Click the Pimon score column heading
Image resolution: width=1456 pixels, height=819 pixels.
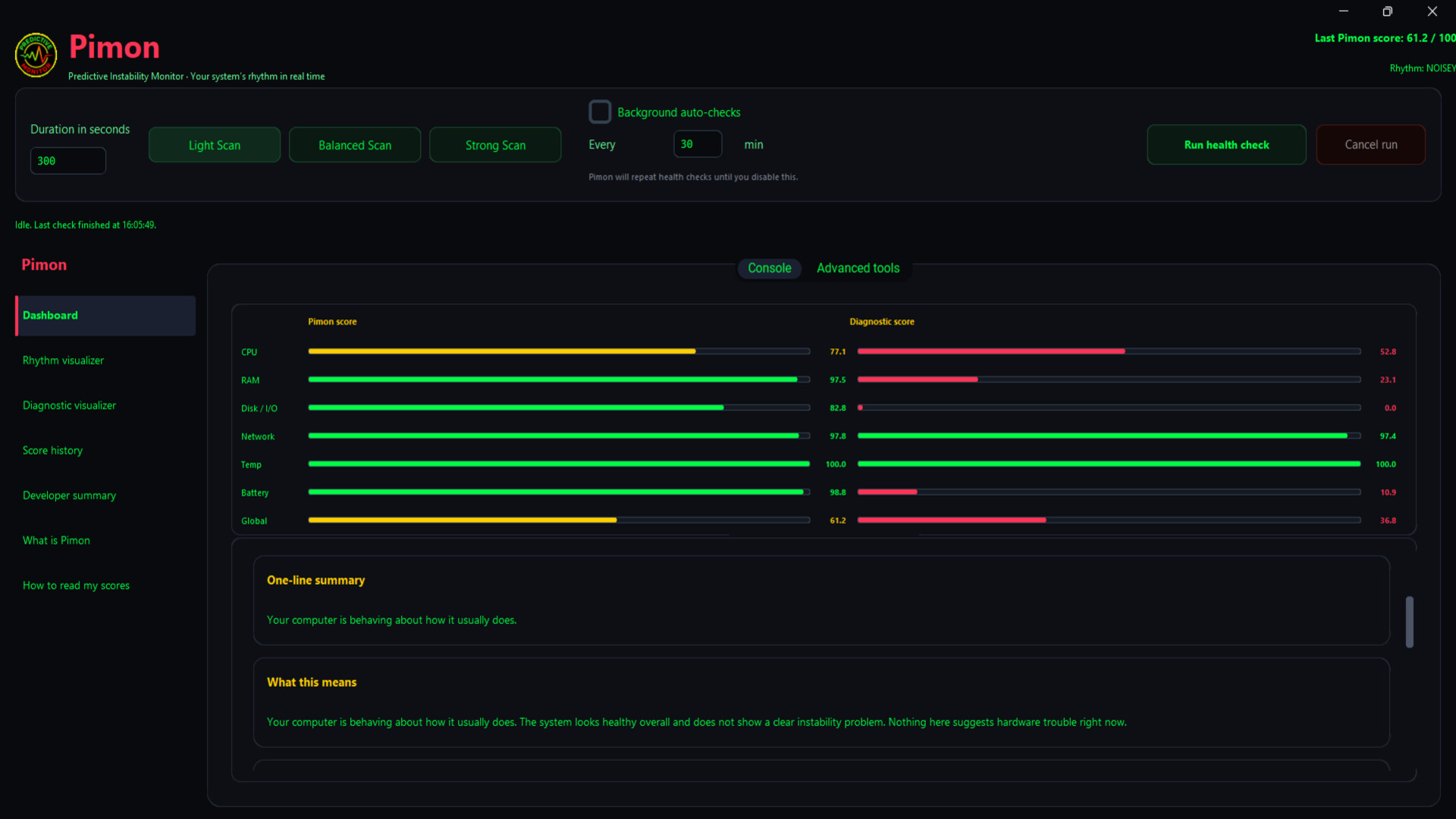(x=332, y=322)
